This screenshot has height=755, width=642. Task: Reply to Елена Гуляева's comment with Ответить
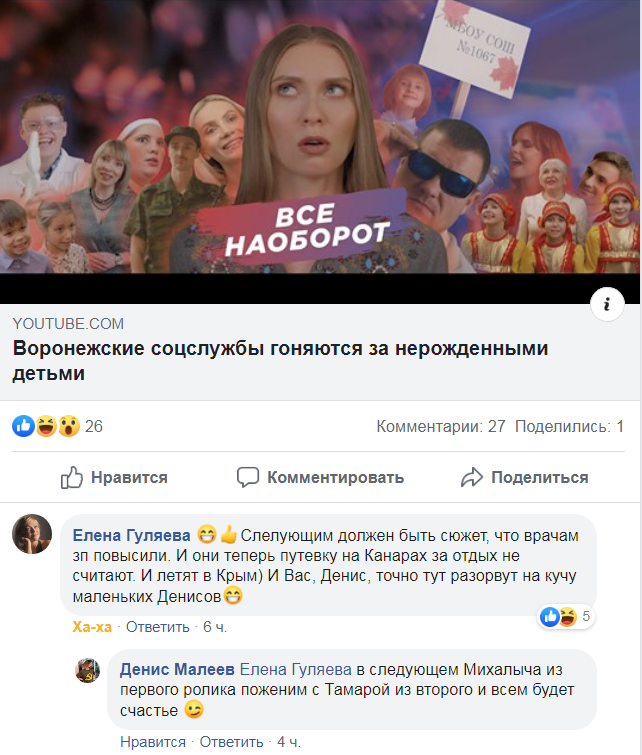157,627
